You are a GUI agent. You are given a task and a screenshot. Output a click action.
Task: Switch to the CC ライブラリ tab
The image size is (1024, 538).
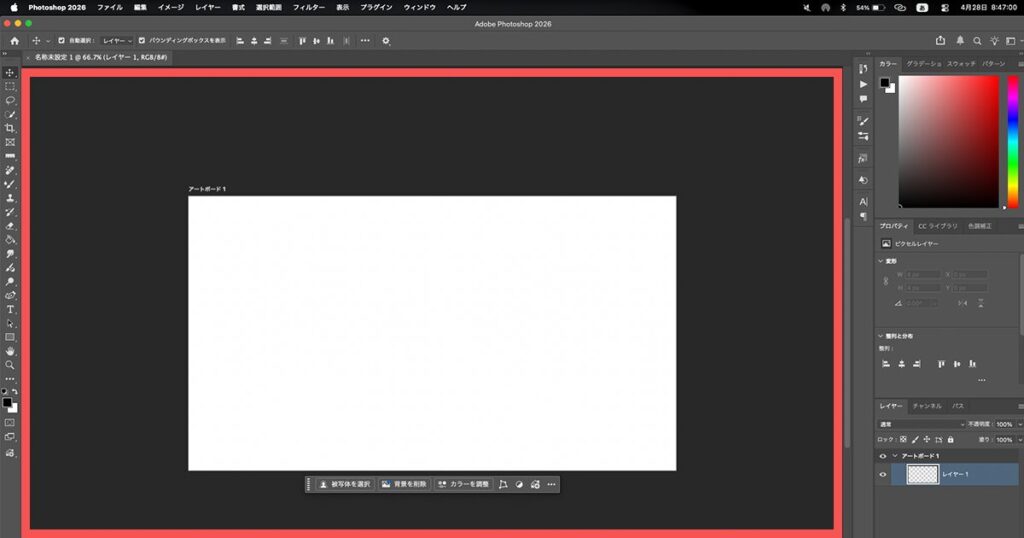938,226
